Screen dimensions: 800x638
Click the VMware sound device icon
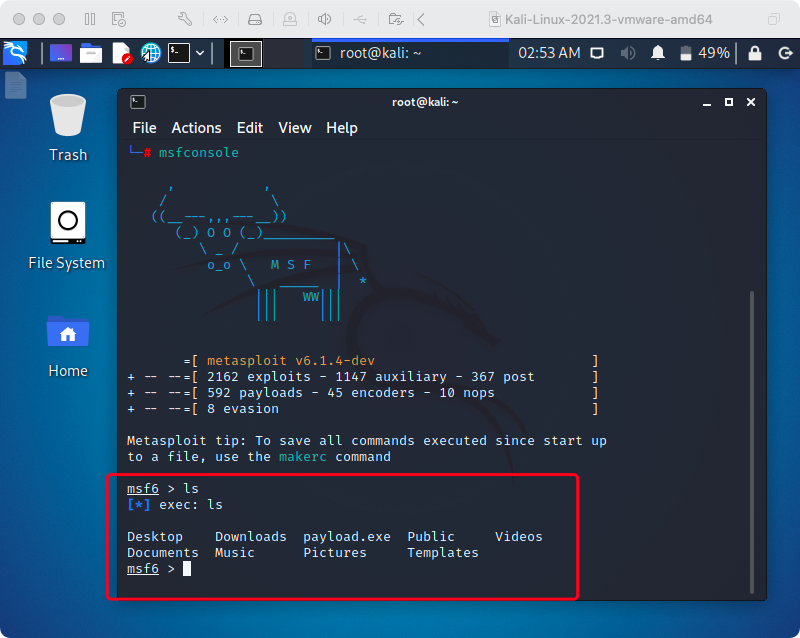324,19
